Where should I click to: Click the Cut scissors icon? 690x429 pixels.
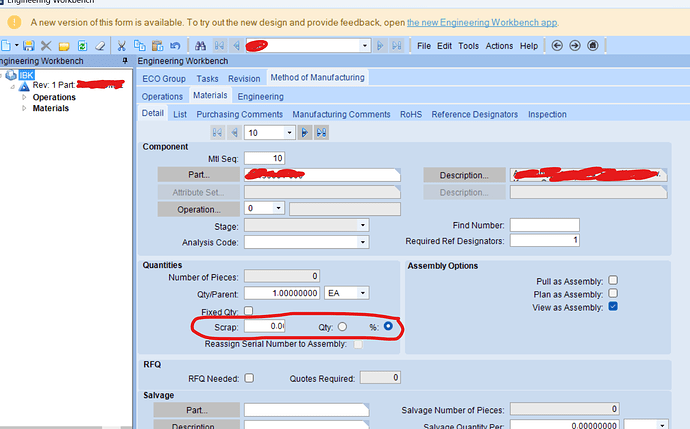pos(121,46)
